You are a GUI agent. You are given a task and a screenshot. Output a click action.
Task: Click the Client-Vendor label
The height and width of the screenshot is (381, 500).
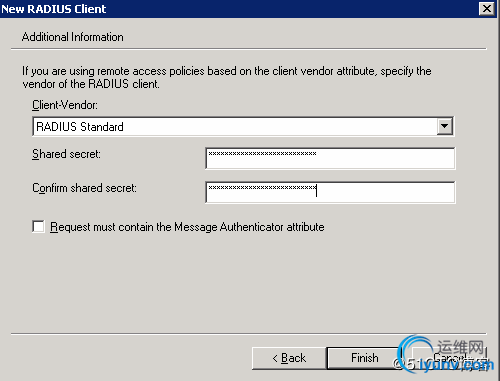(x=65, y=105)
